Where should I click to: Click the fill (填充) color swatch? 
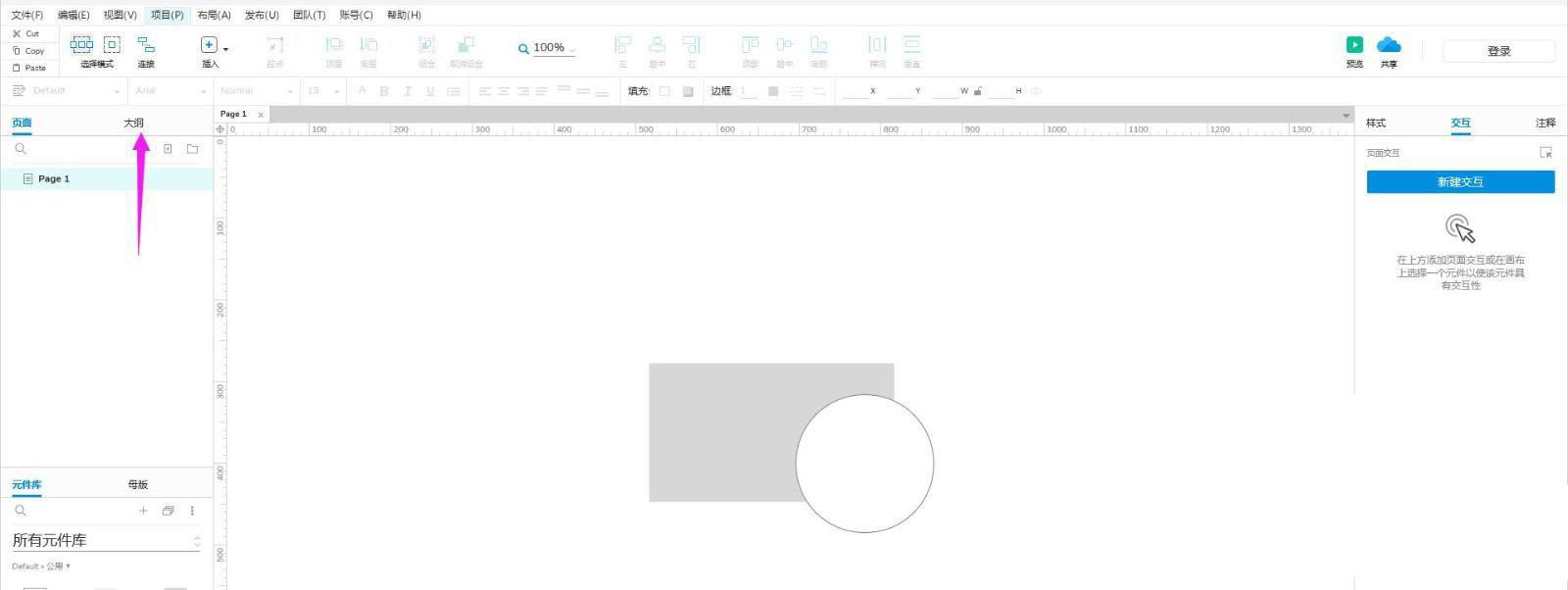tap(664, 91)
